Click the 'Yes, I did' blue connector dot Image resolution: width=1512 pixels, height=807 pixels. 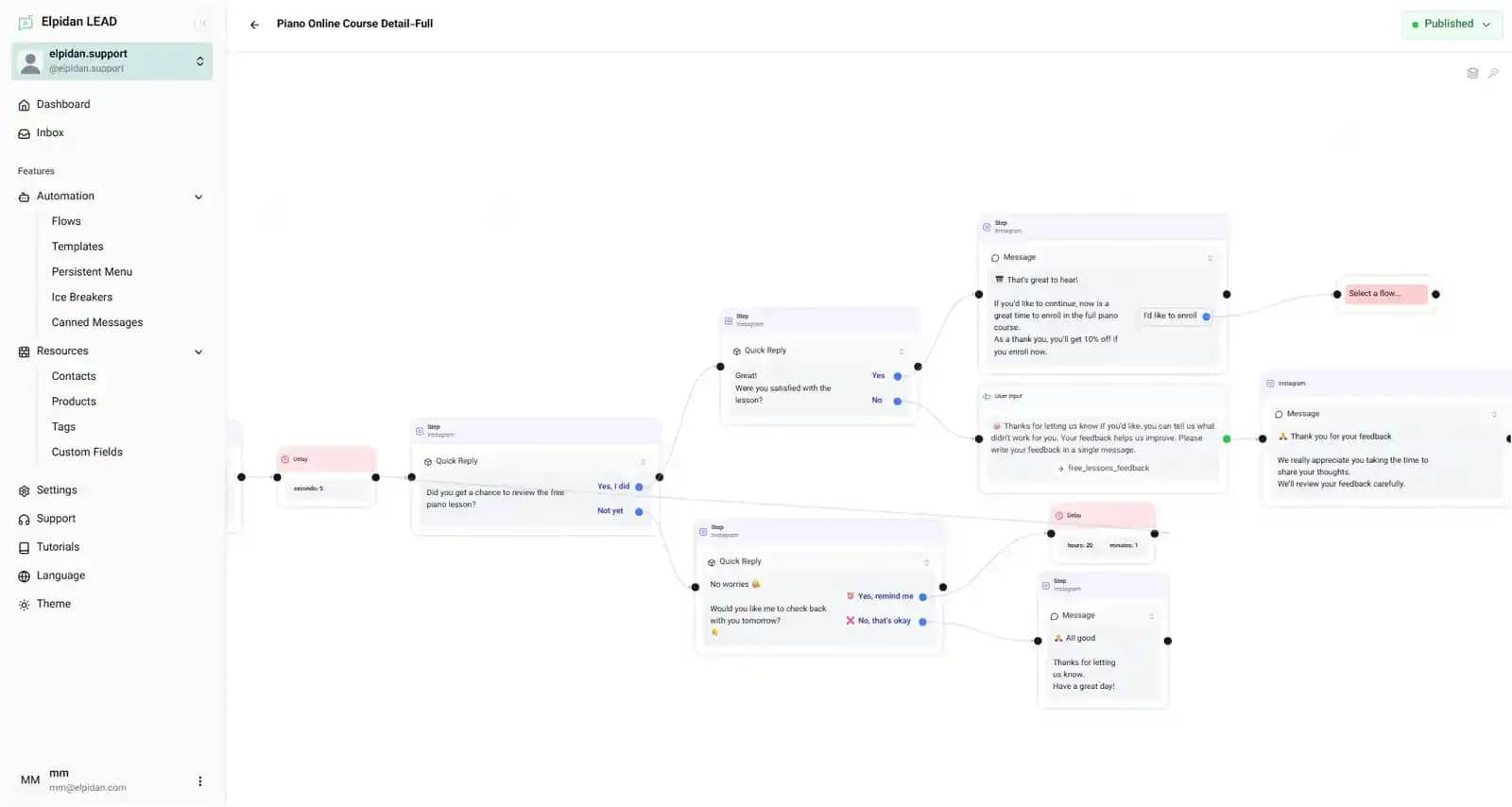639,488
